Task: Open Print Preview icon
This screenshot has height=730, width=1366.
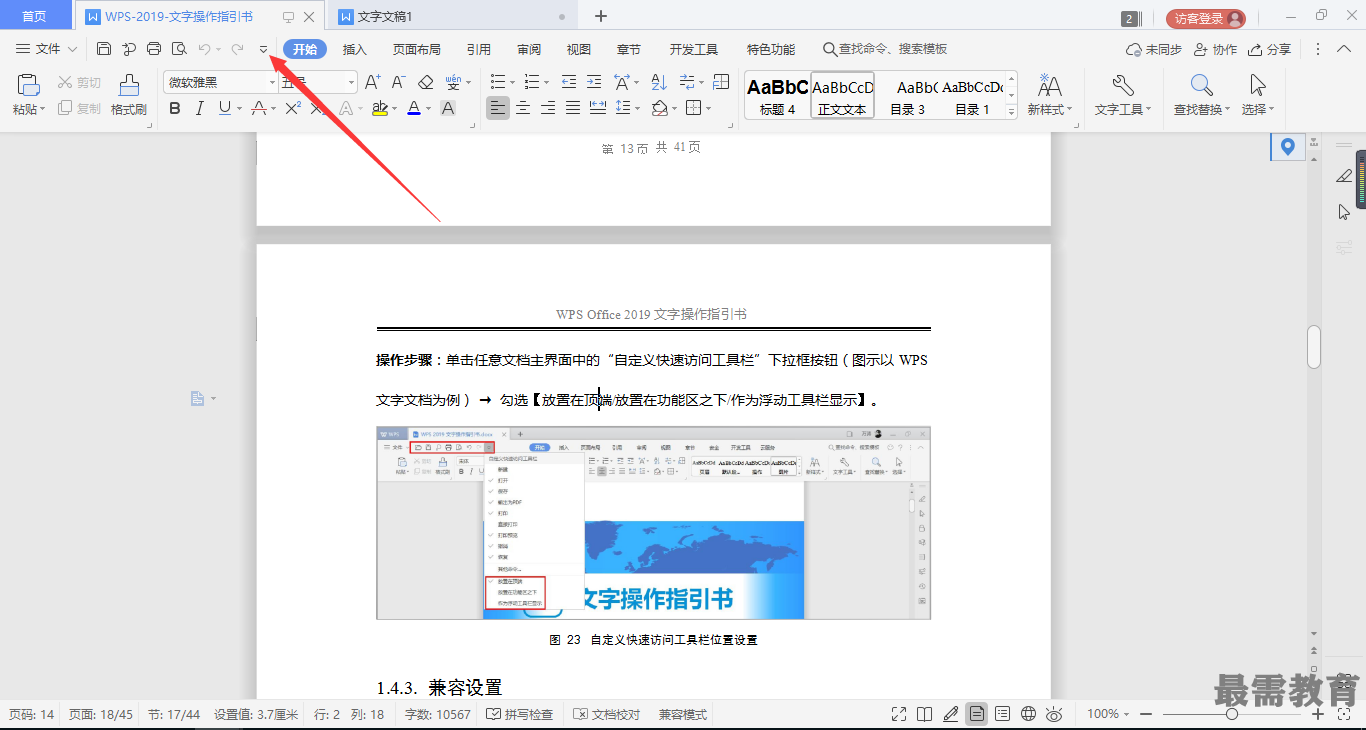Action: point(179,48)
